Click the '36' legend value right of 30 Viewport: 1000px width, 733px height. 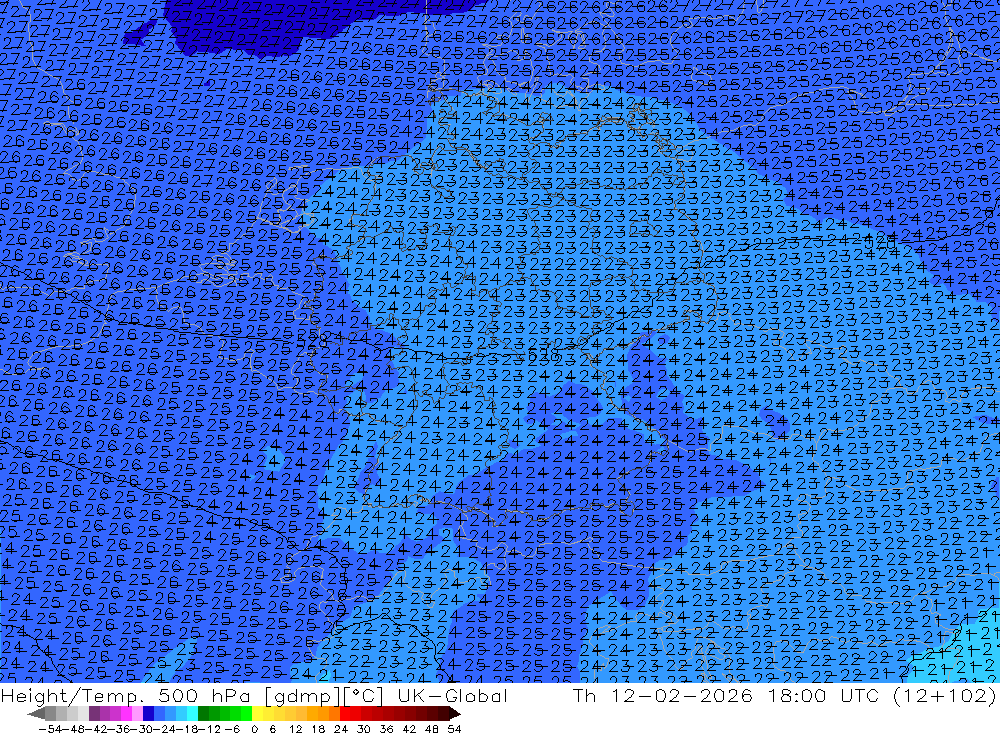click(x=386, y=729)
